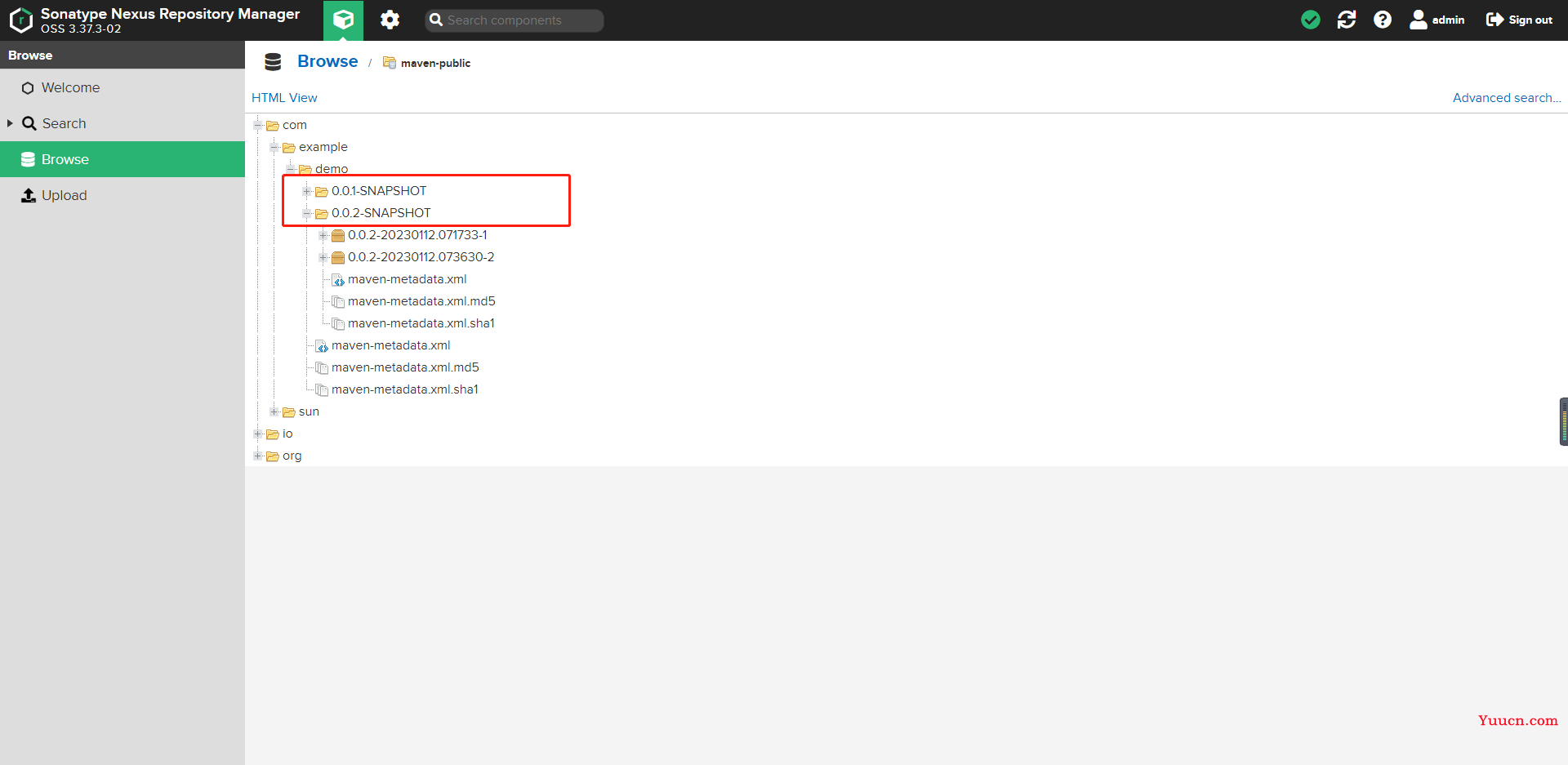Click the package icon of 0.0.2-20230112.073630-2
The height and width of the screenshot is (765, 1568).
(x=338, y=257)
